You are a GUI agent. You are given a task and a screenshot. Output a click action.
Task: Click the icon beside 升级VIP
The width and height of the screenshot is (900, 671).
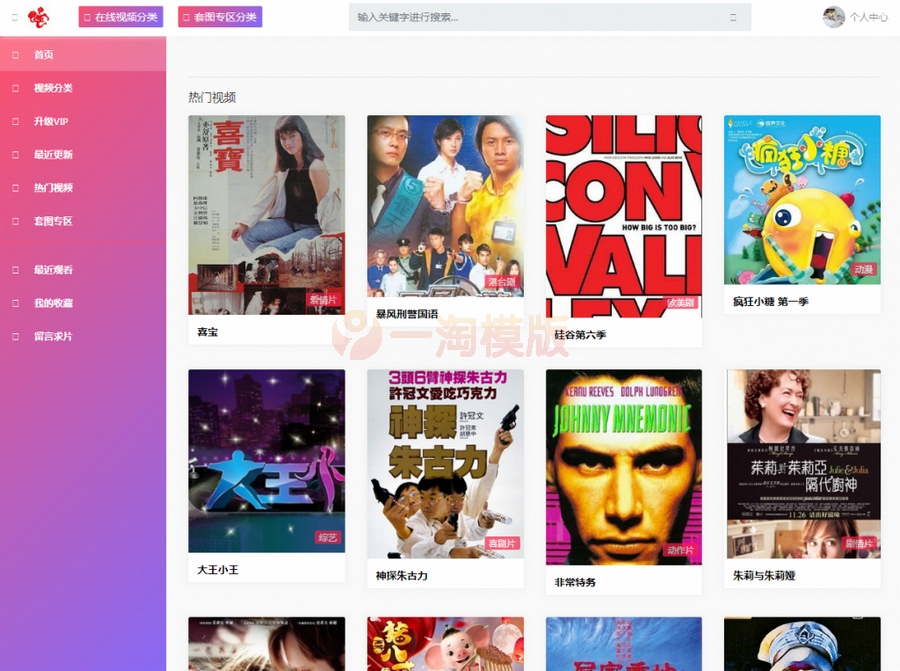(15, 122)
